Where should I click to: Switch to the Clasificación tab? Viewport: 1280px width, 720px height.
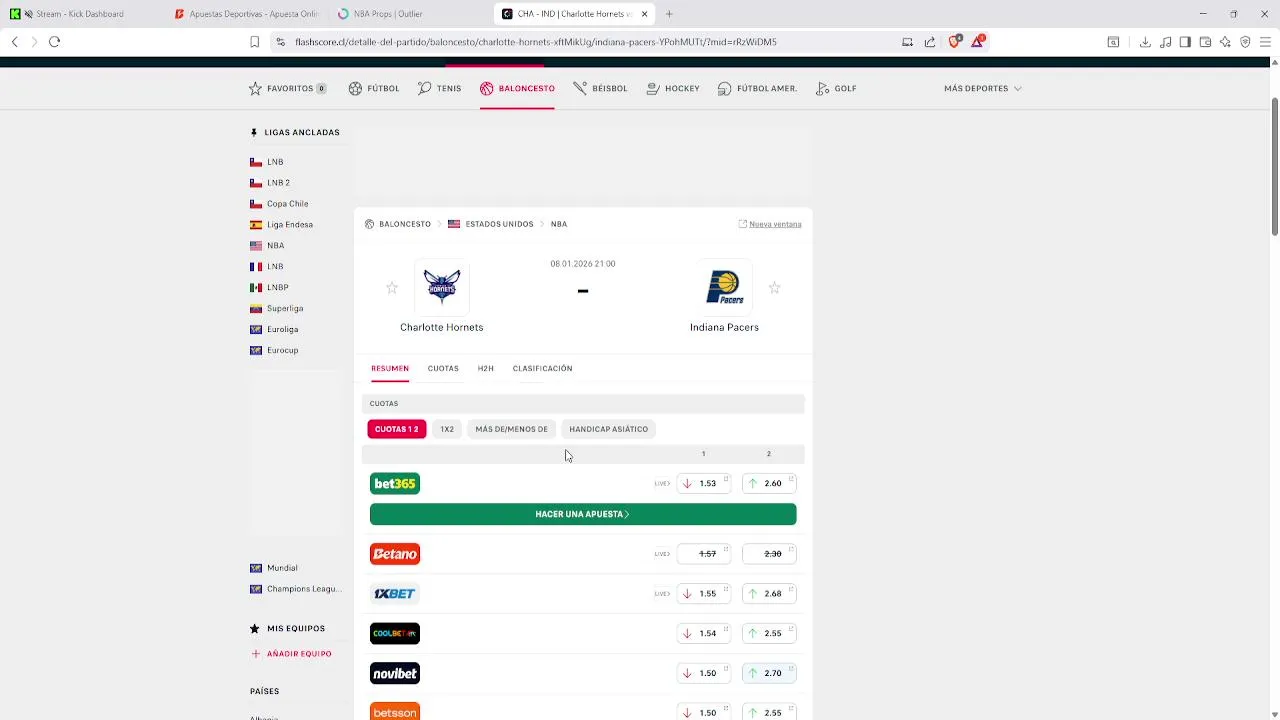click(542, 369)
